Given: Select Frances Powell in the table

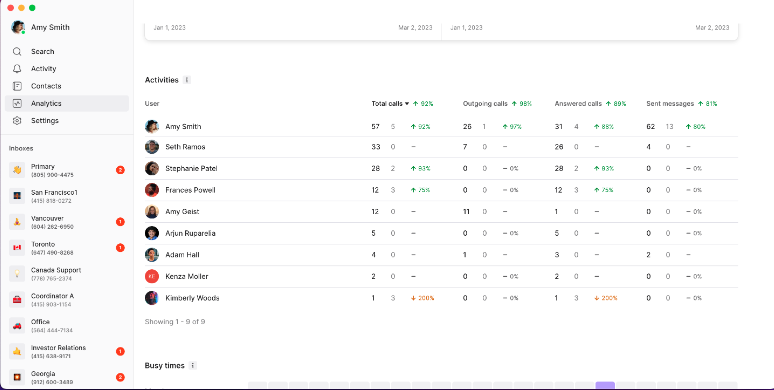Looking at the screenshot, I should tap(190, 190).
